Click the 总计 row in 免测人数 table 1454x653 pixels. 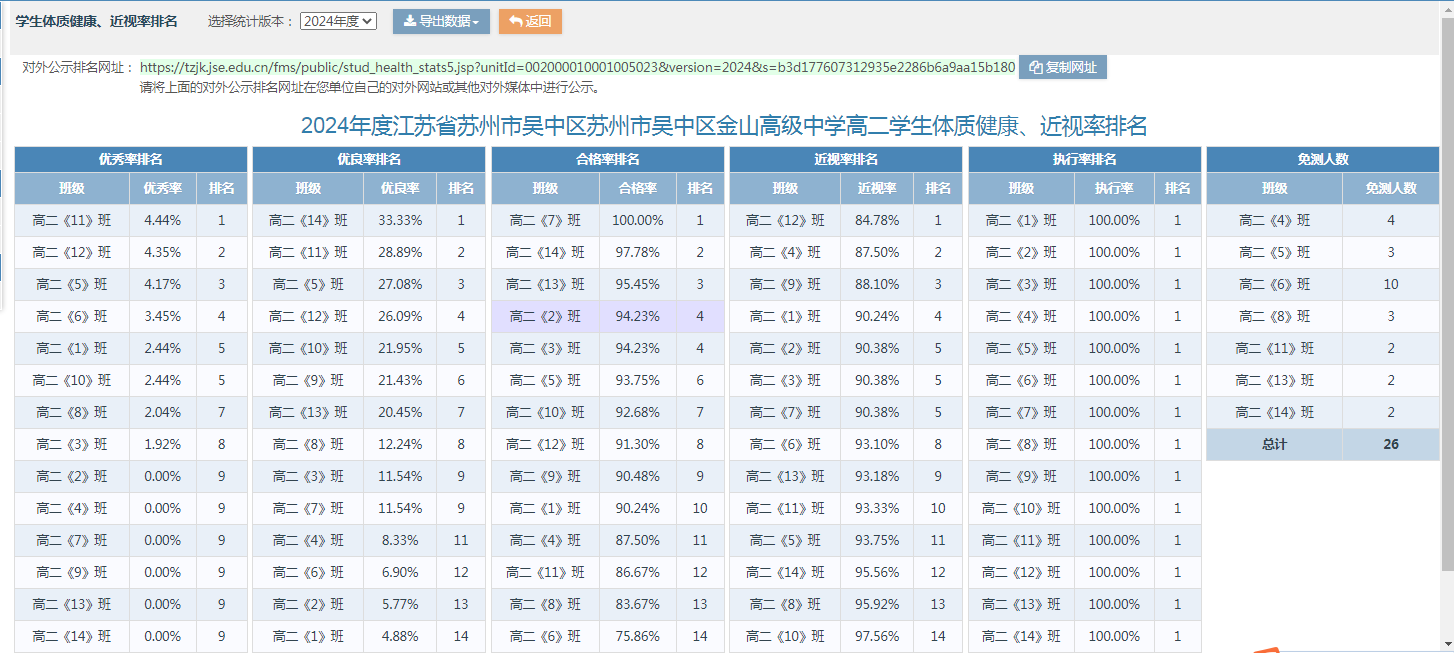pyautogui.click(x=1274, y=445)
